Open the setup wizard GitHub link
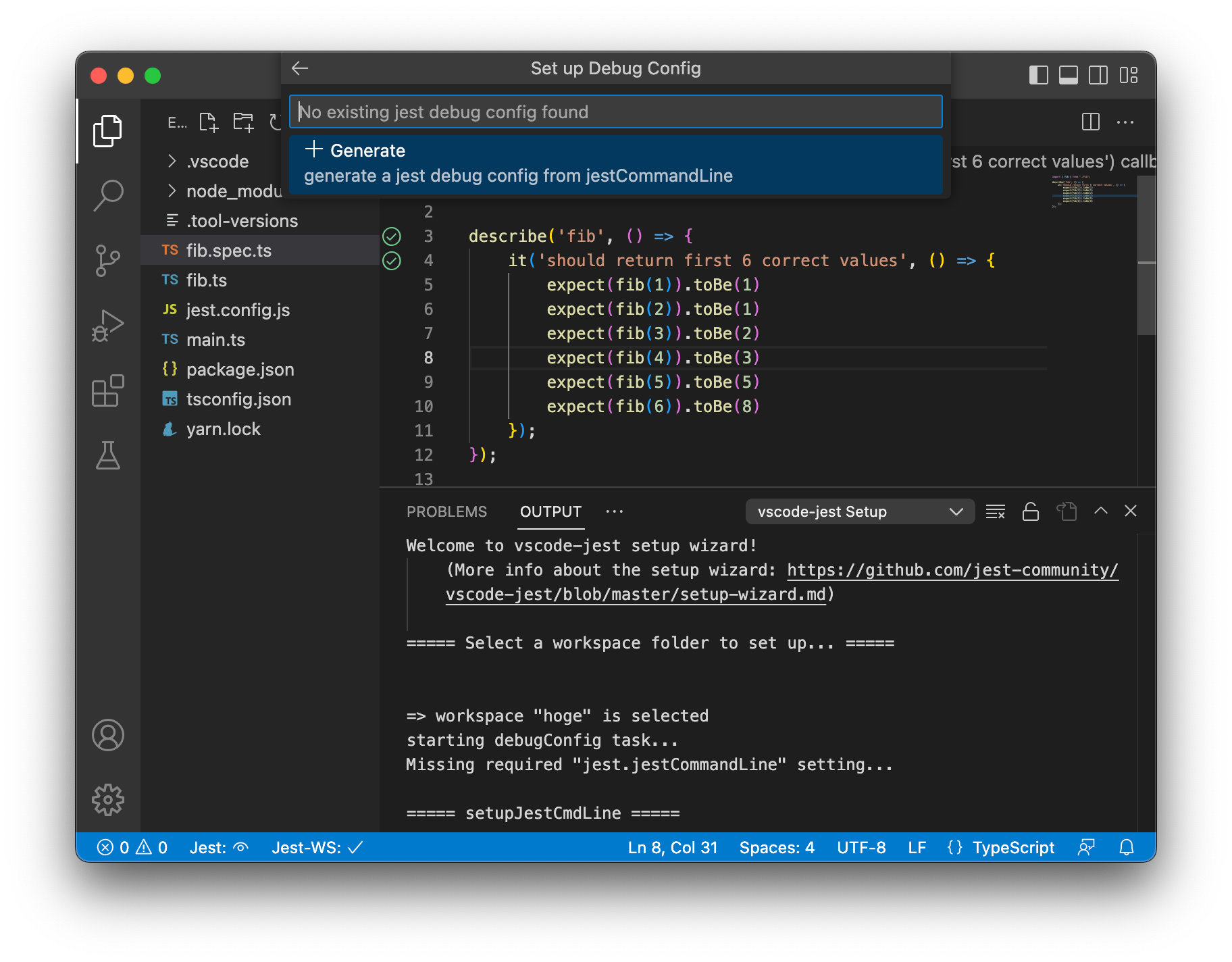The width and height of the screenshot is (1232, 962). click(x=952, y=570)
